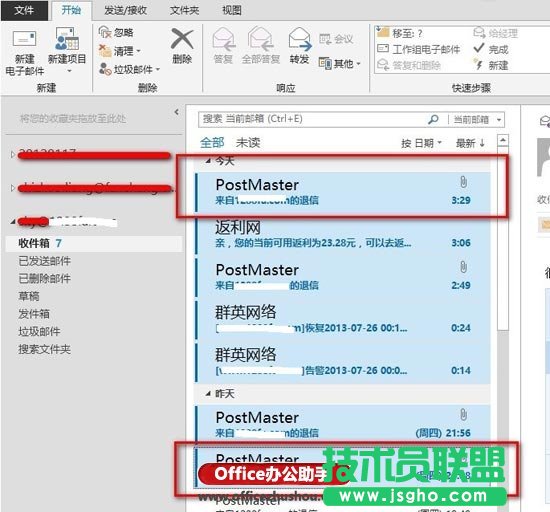The height and width of the screenshot is (512, 550).
Task: Expand the first redacted account in the folder tree
Action: (x=13, y=154)
